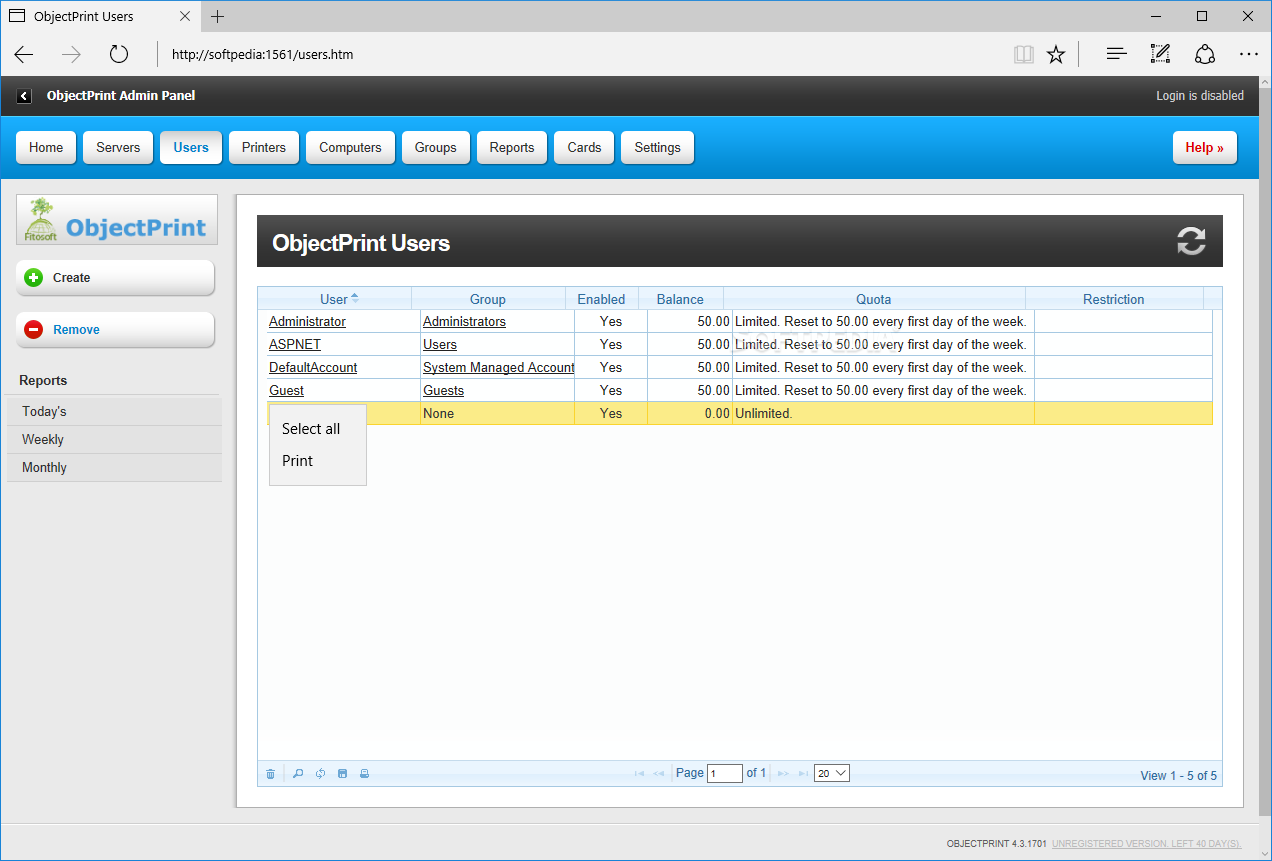This screenshot has height=861, width=1272.
Task: Click the browser Back arrow
Action: pos(24,54)
